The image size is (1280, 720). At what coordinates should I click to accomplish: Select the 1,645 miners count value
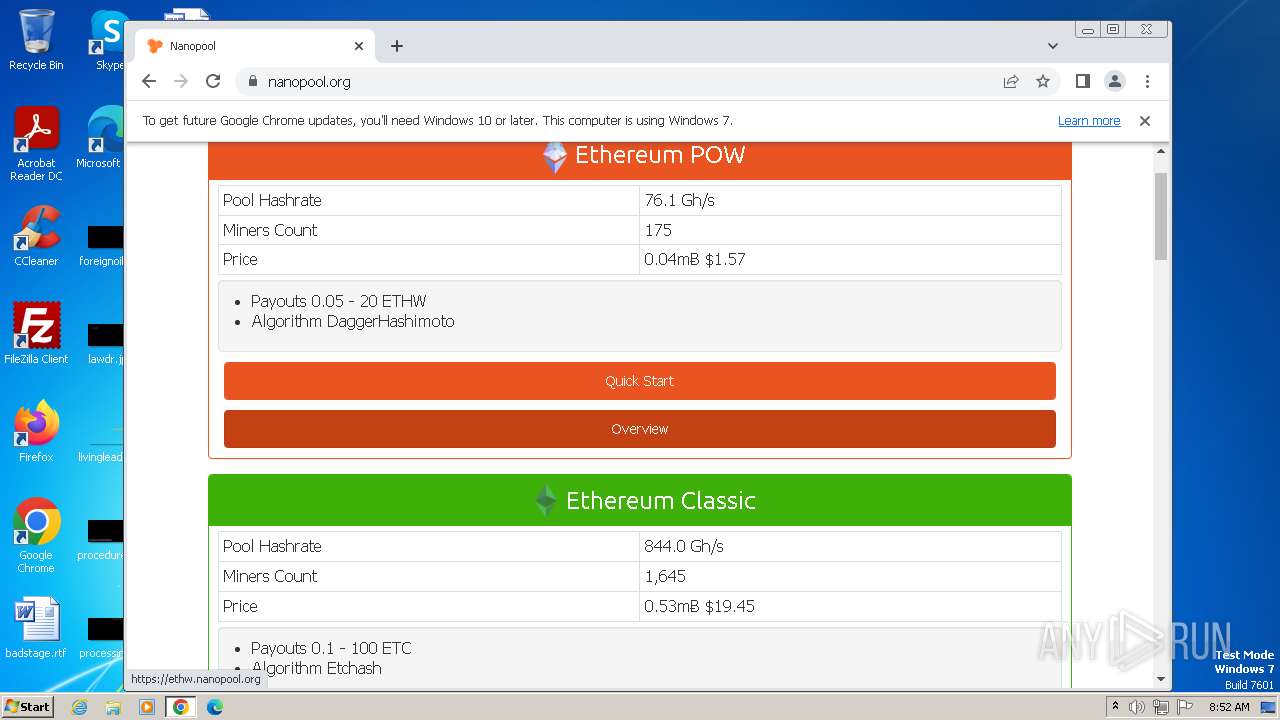pyautogui.click(x=665, y=576)
